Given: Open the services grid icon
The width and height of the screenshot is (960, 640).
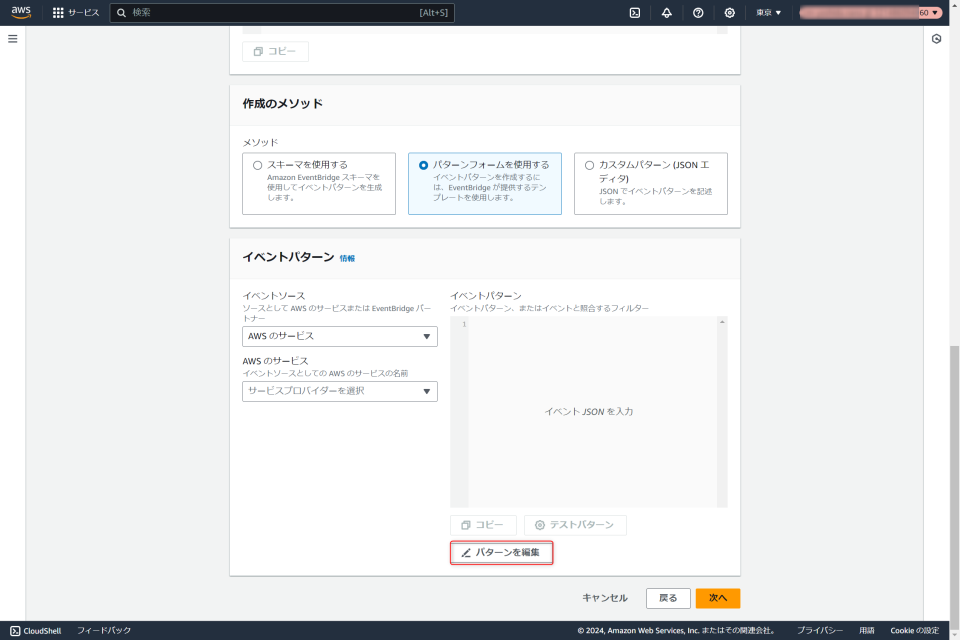Looking at the screenshot, I should 56,13.
